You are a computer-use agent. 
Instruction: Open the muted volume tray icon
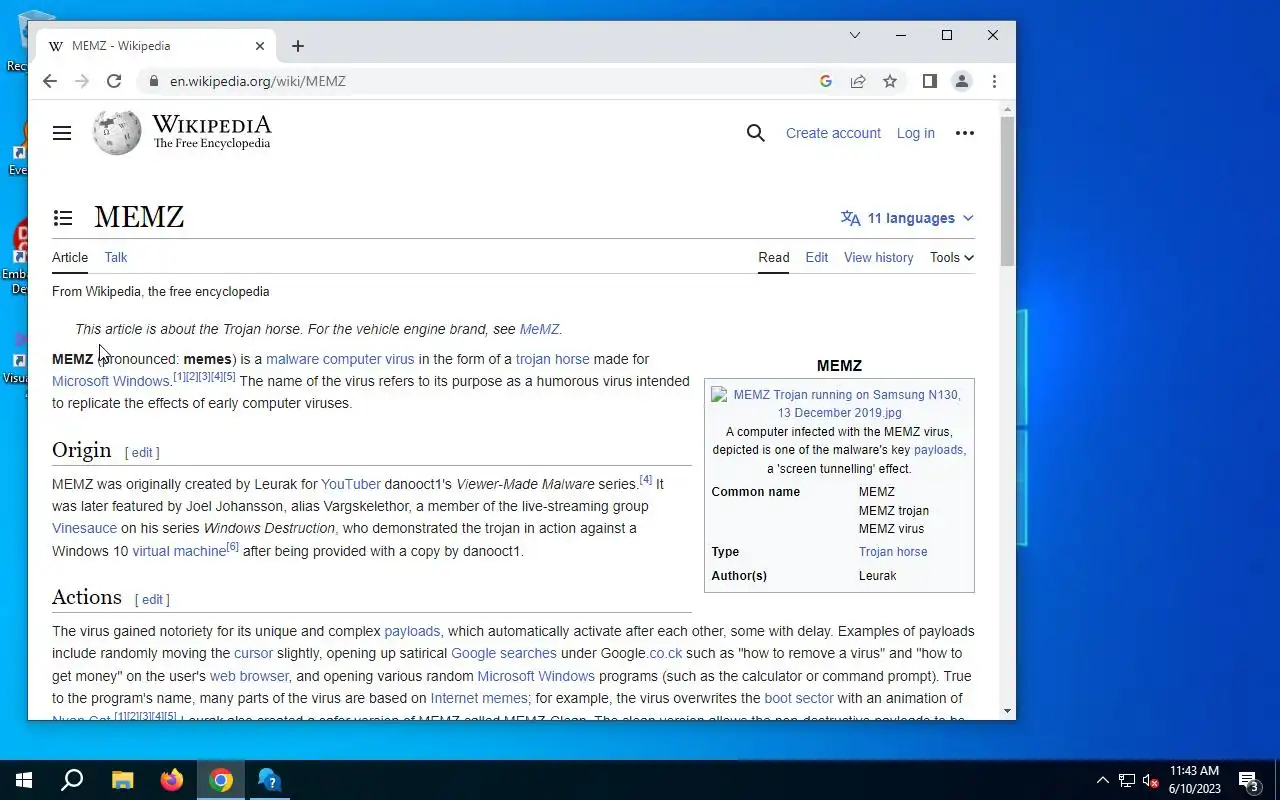pyautogui.click(x=1151, y=780)
